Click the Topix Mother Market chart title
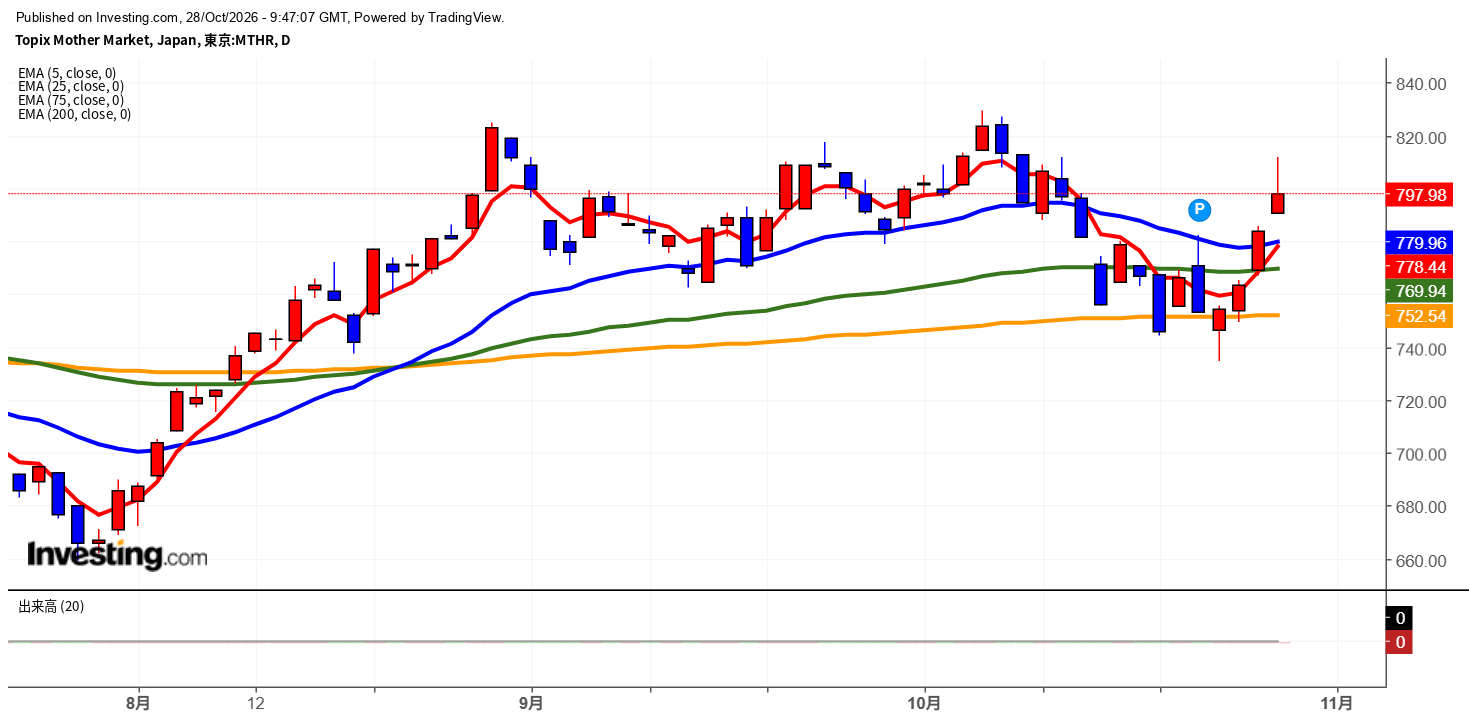 coord(153,40)
